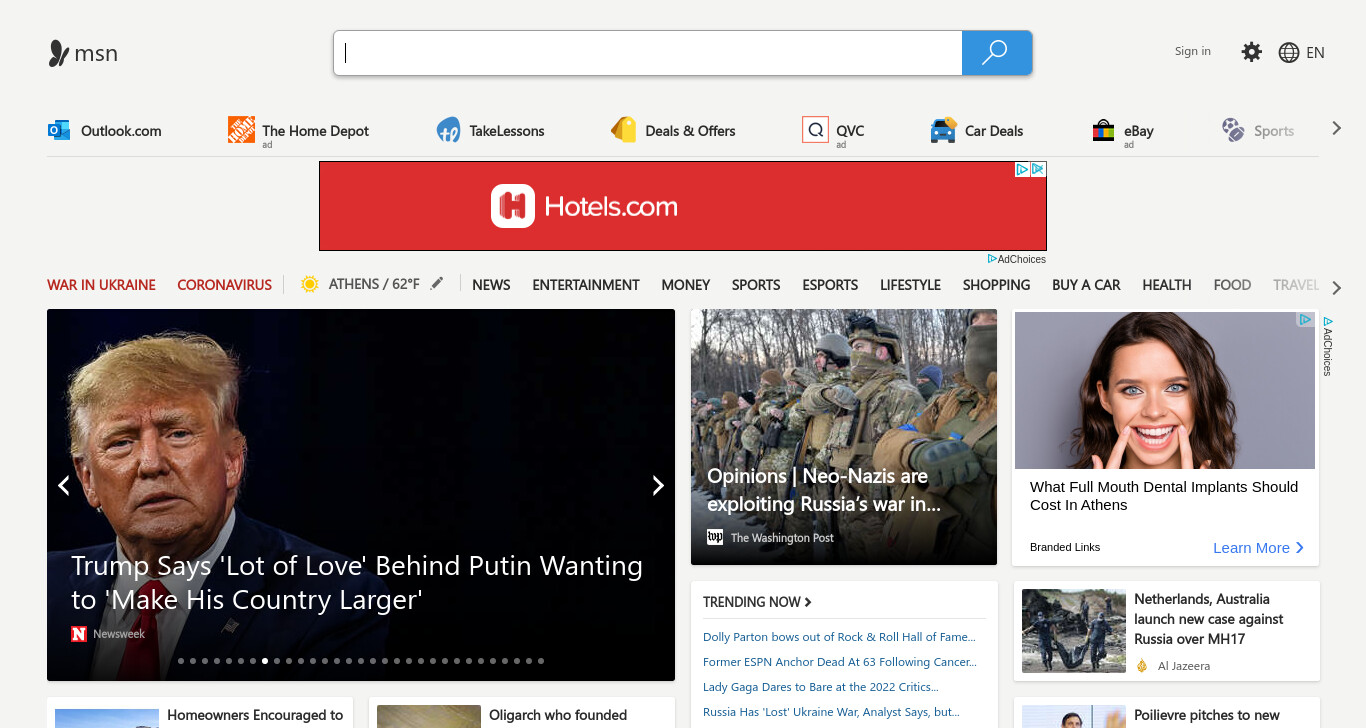
Task: Click the Newsweek source logo
Action: click(79, 634)
